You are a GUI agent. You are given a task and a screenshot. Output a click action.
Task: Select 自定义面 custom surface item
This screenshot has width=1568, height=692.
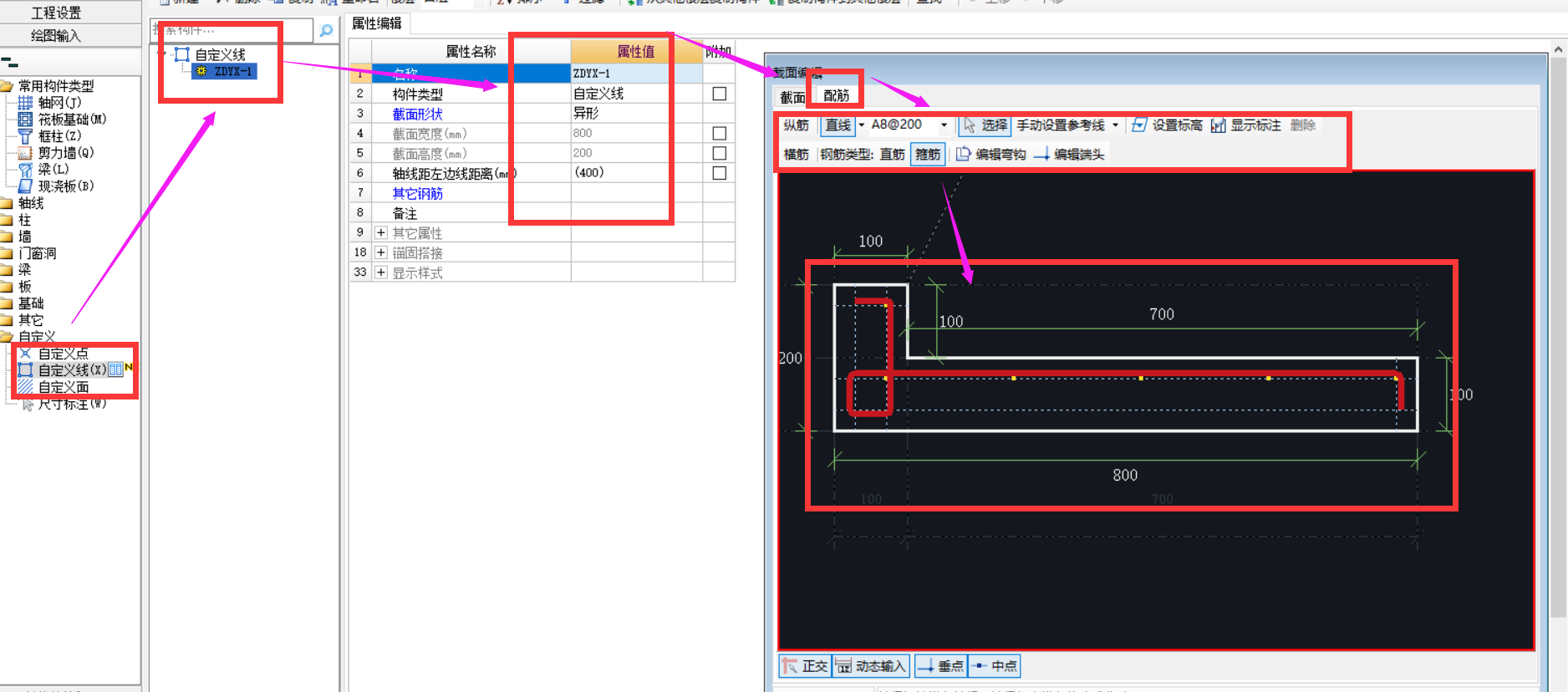53,387
